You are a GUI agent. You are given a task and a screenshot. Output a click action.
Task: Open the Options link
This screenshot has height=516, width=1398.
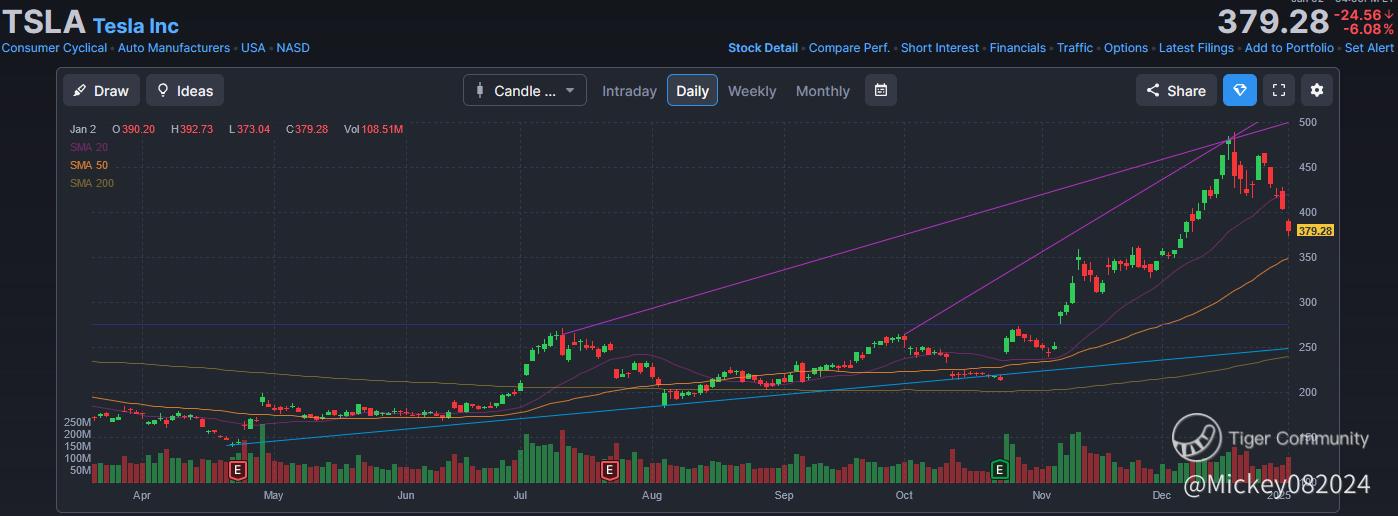click(1126, 48)
